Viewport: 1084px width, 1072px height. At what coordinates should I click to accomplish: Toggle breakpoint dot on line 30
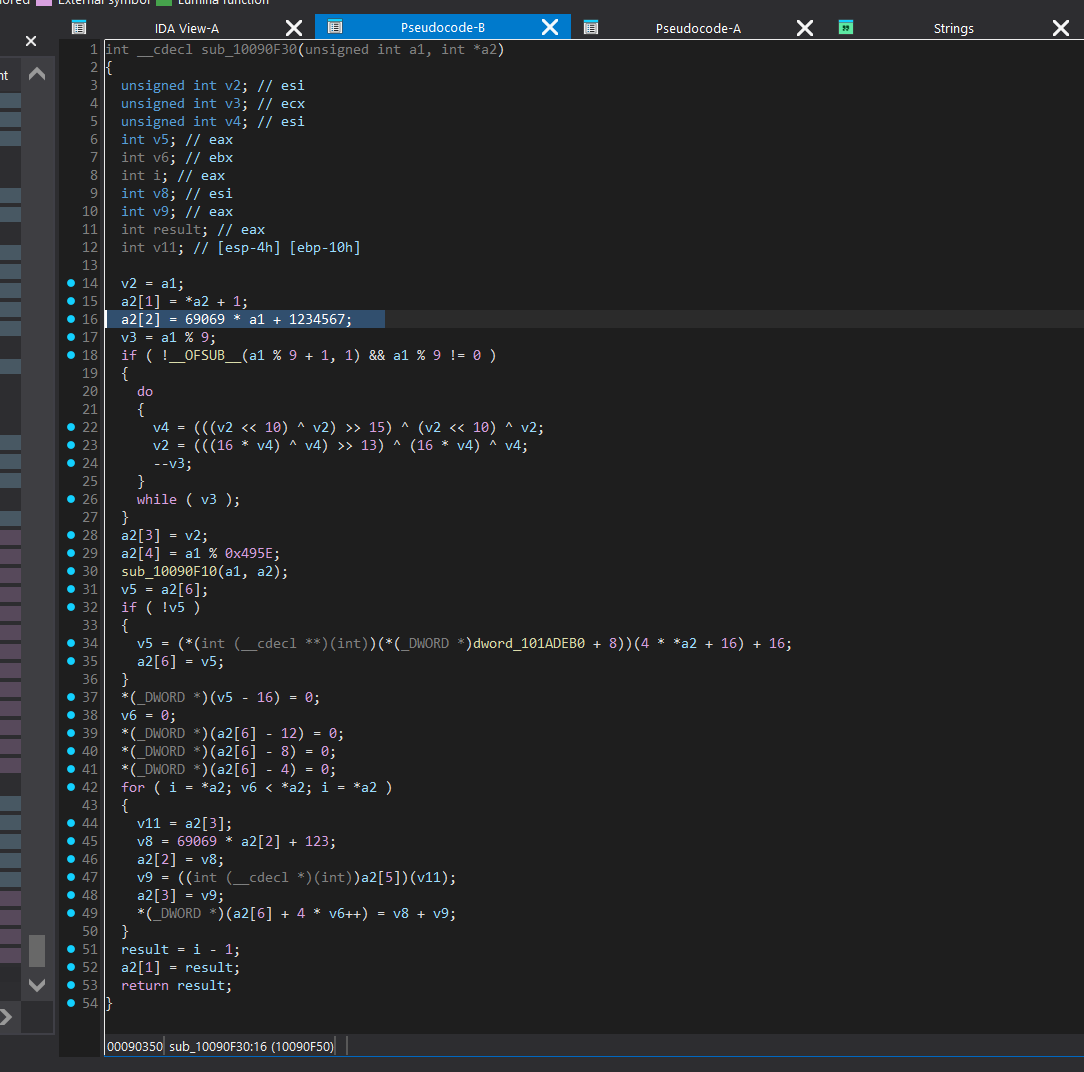click(x=71, y=571)
